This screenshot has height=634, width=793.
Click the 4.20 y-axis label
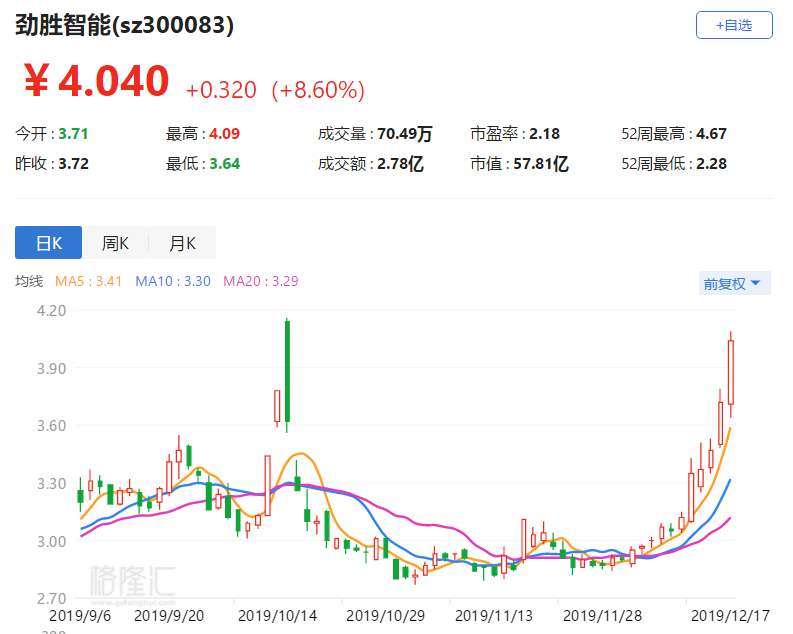[x=52, y=310]
